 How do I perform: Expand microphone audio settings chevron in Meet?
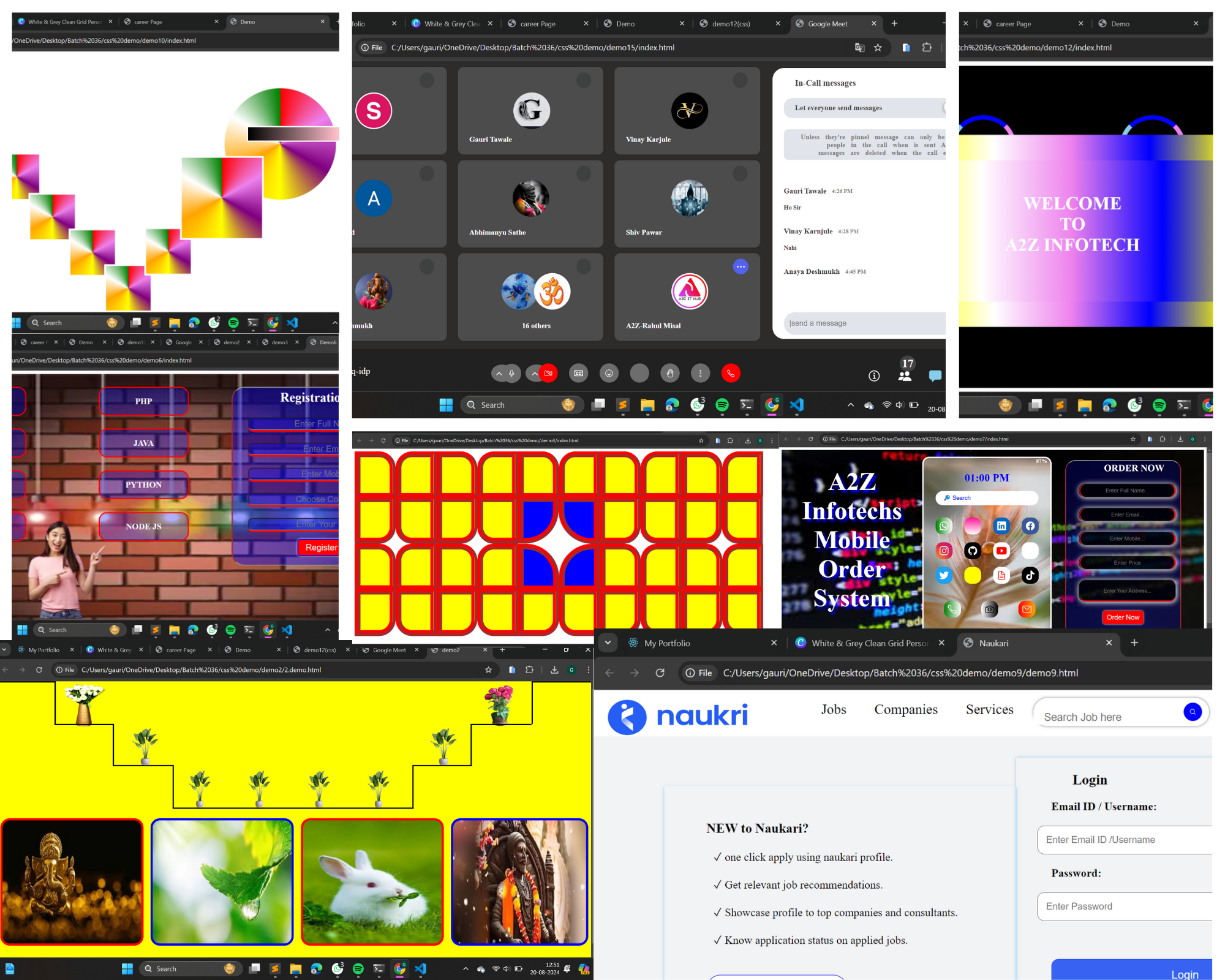coord(499,373)
